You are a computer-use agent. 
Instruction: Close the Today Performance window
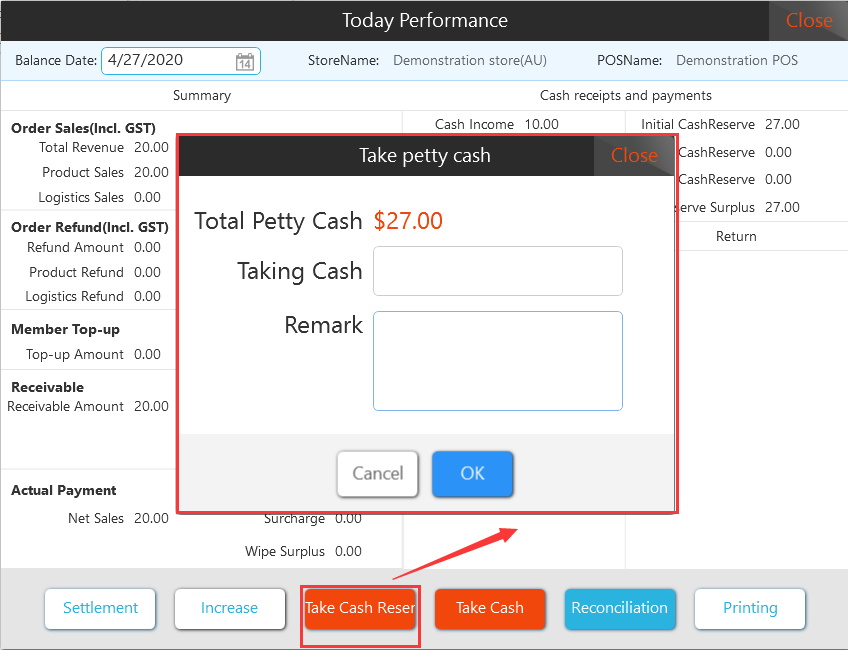(808, 21)
